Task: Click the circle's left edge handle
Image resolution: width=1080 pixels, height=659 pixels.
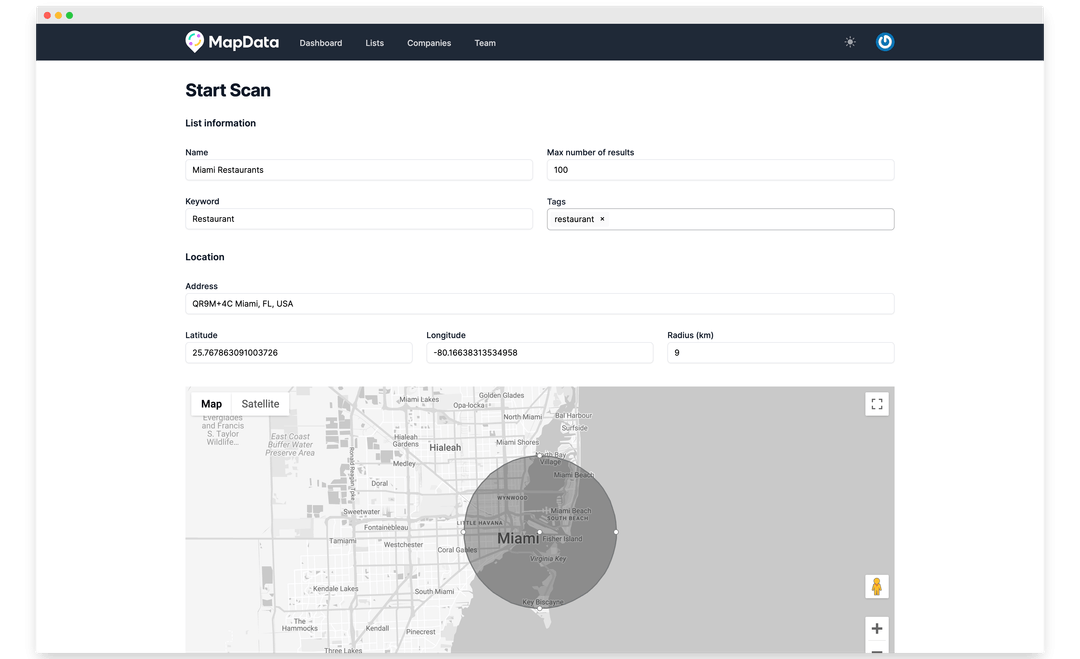Action: 463,532
